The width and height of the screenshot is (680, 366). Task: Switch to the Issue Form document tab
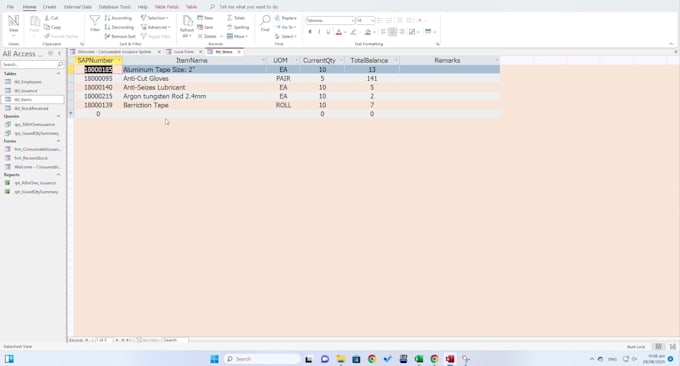(183, 52)
